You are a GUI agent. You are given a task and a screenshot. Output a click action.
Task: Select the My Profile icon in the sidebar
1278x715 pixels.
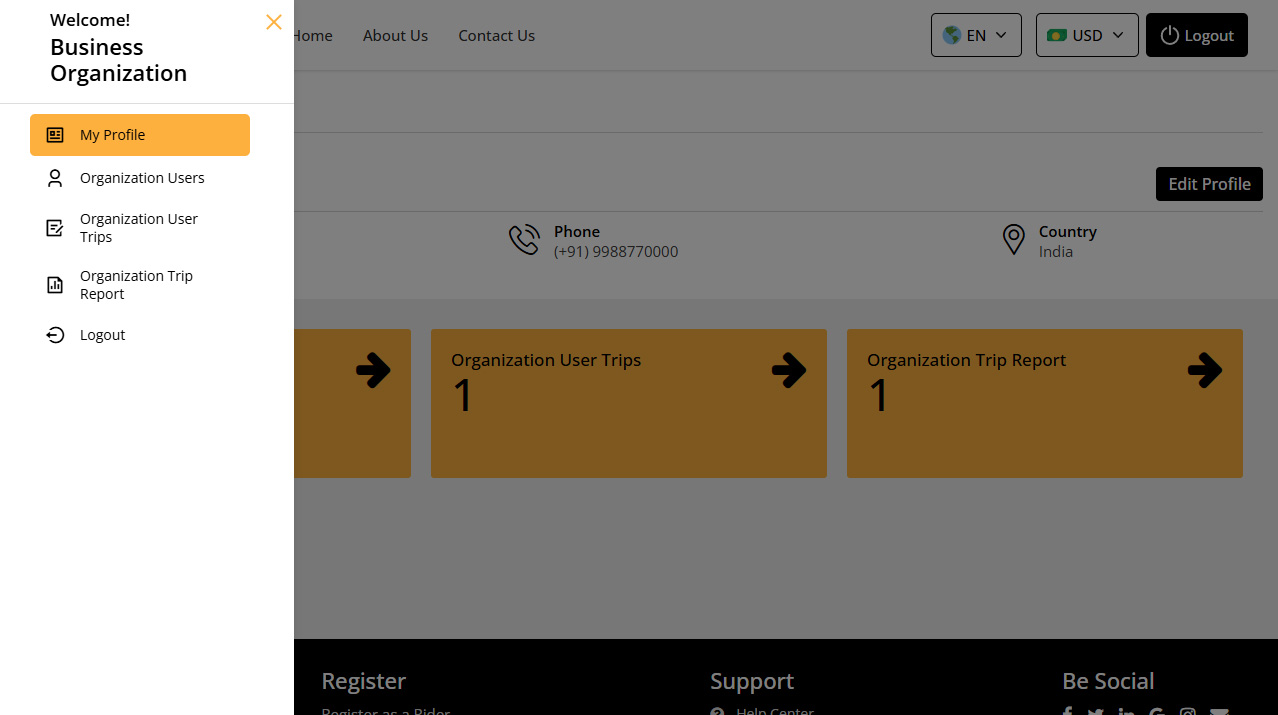[54, 134]
